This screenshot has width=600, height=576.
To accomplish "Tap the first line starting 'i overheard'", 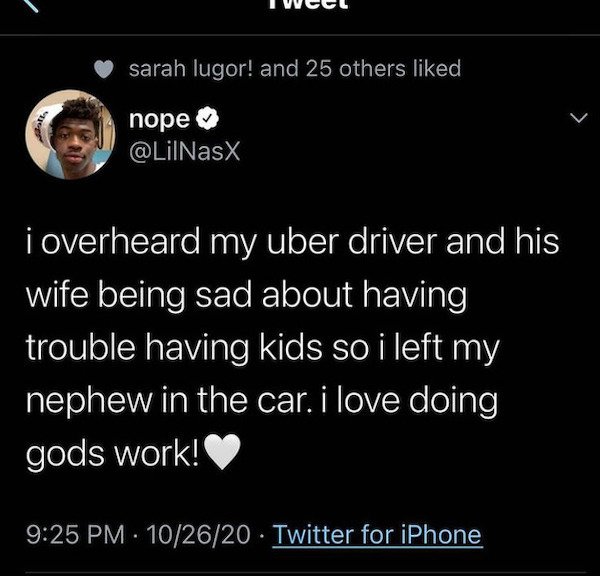I will pyautogui.click(x=293, y=243).
